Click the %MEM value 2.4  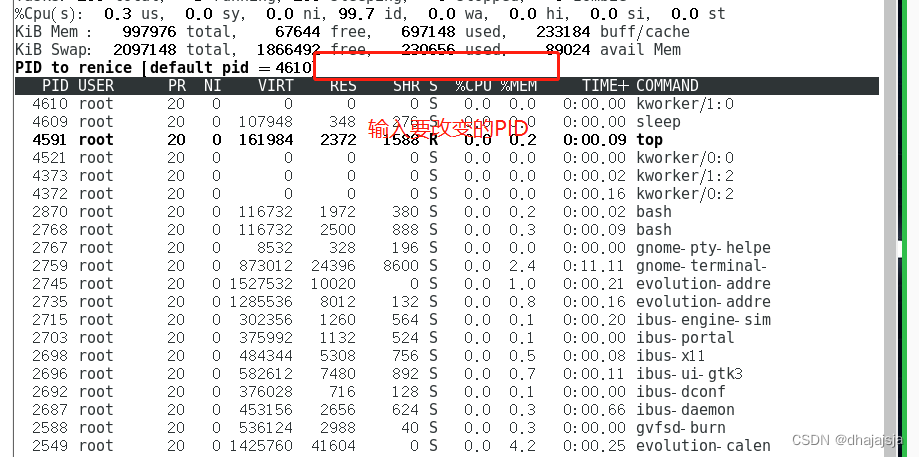(523, 266)
